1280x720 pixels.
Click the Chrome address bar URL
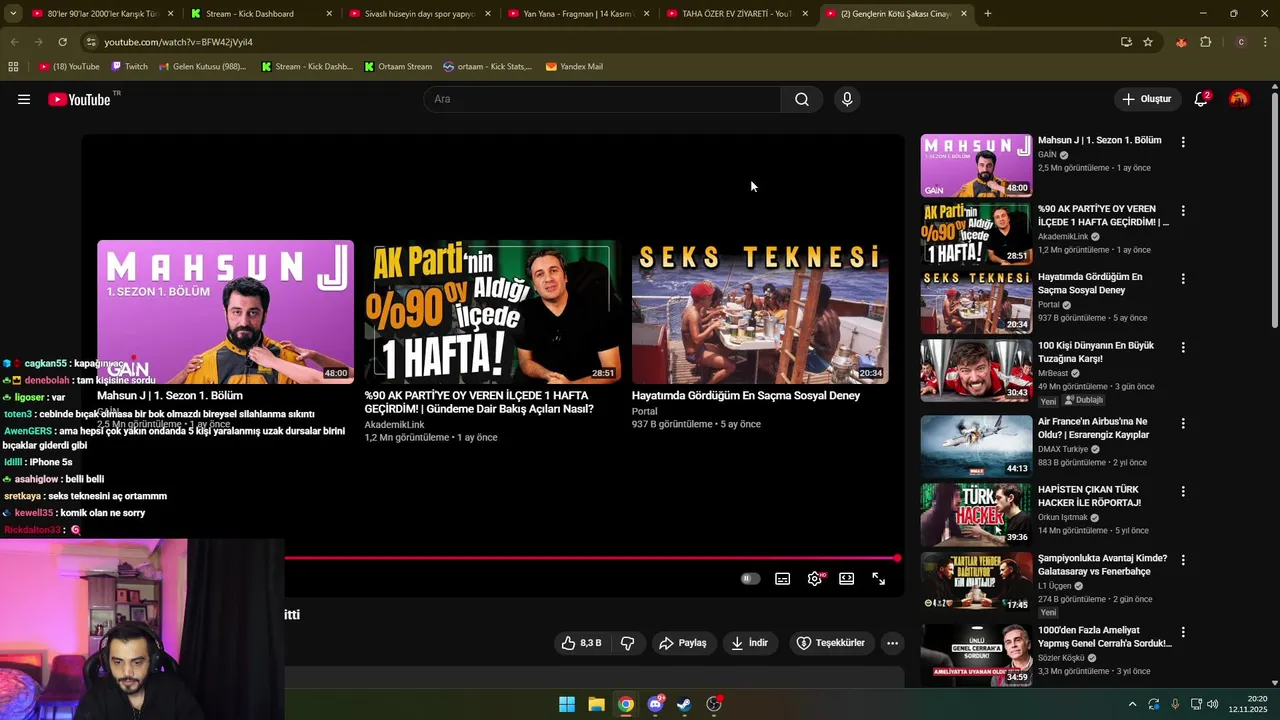(x=178, y=42)
